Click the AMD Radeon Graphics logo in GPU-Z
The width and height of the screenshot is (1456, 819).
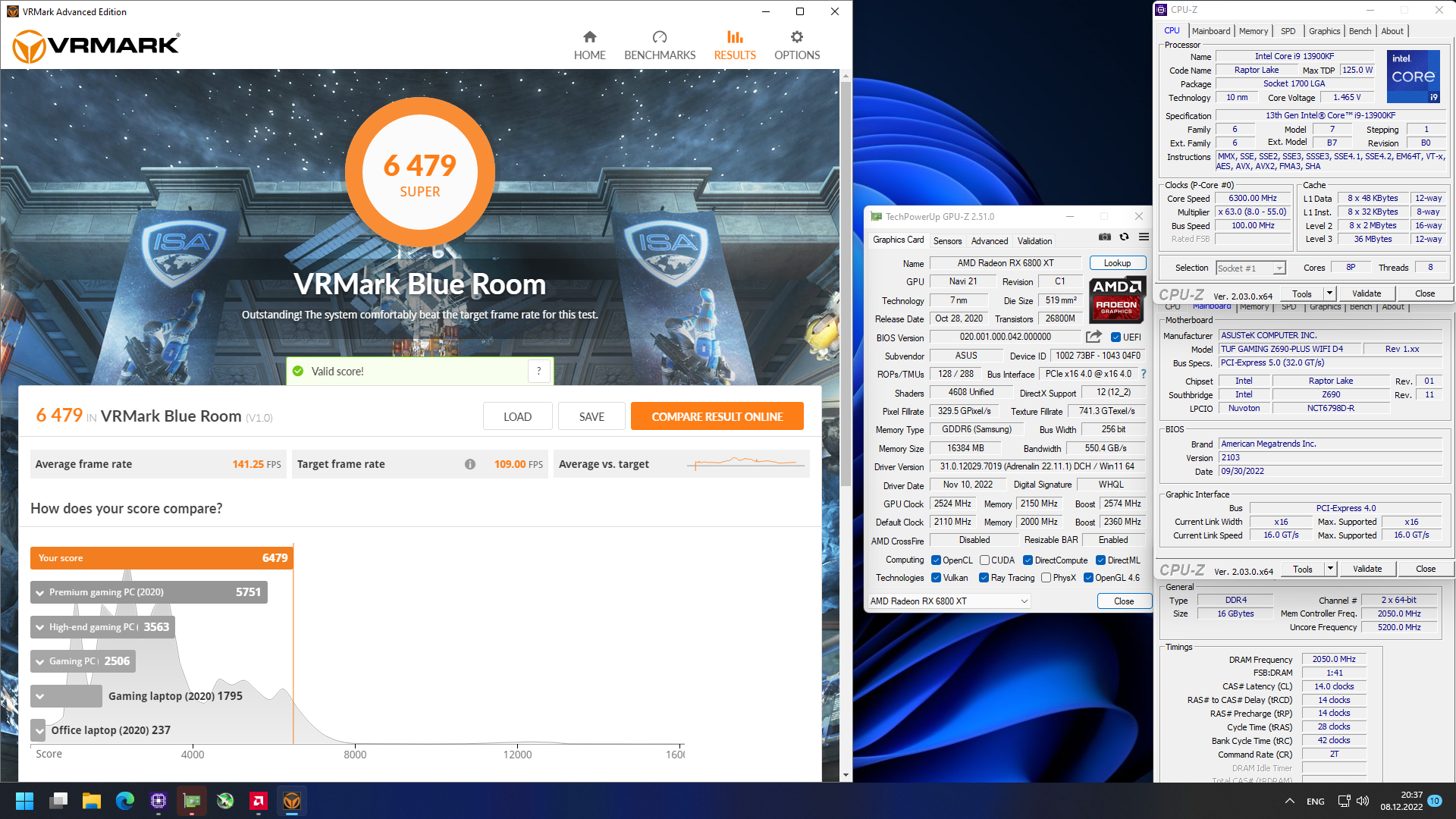tap(1117, 300)
